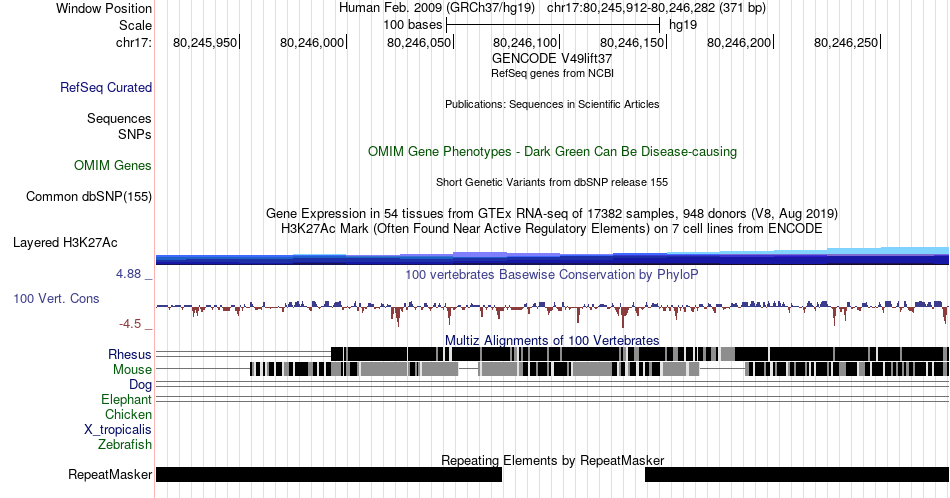
Task: Click the GENCODE V49lift37 track title
Action: pos(552,59)
